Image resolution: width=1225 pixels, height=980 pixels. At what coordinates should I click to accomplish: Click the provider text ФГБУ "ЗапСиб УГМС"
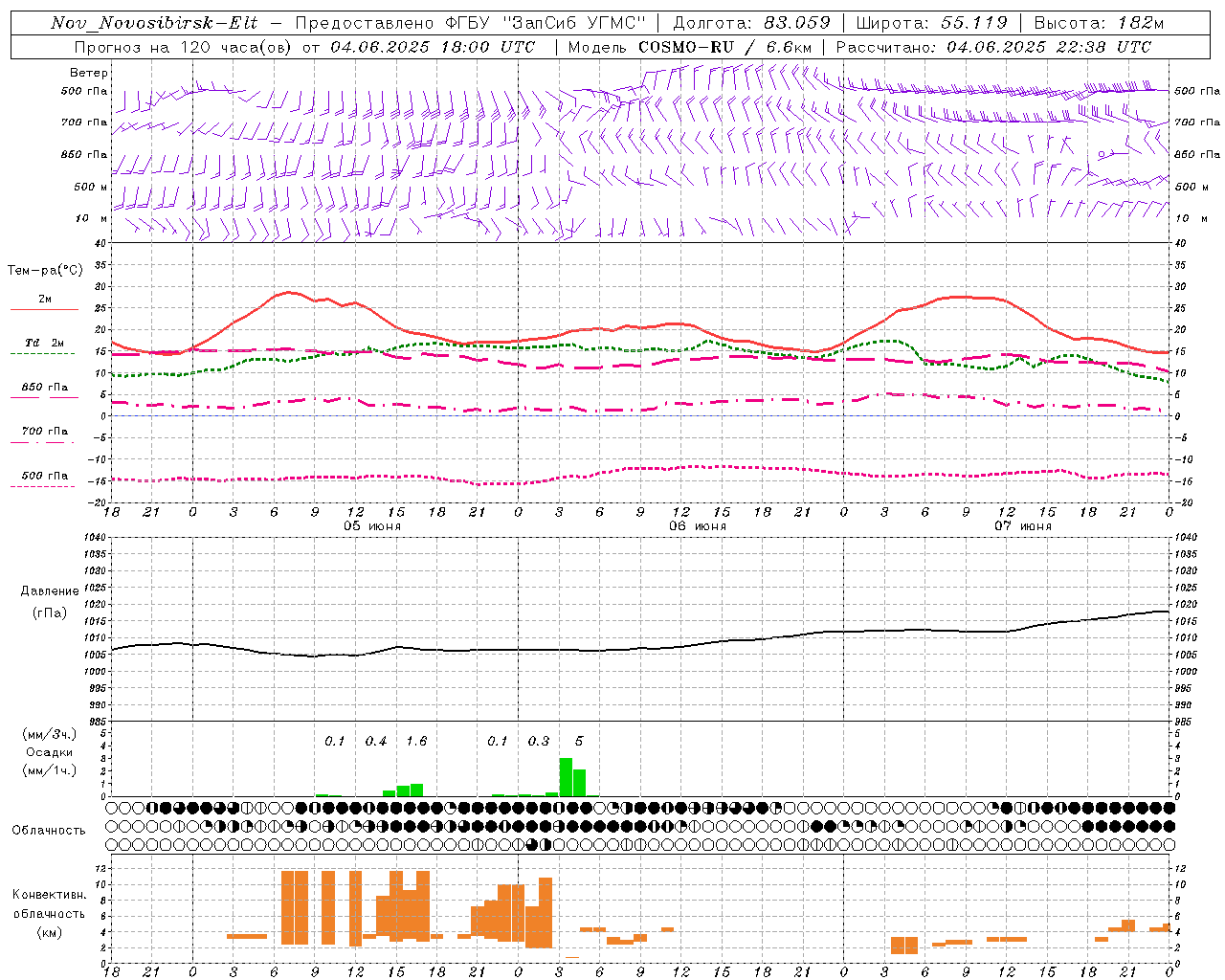(x=546, y=23)
